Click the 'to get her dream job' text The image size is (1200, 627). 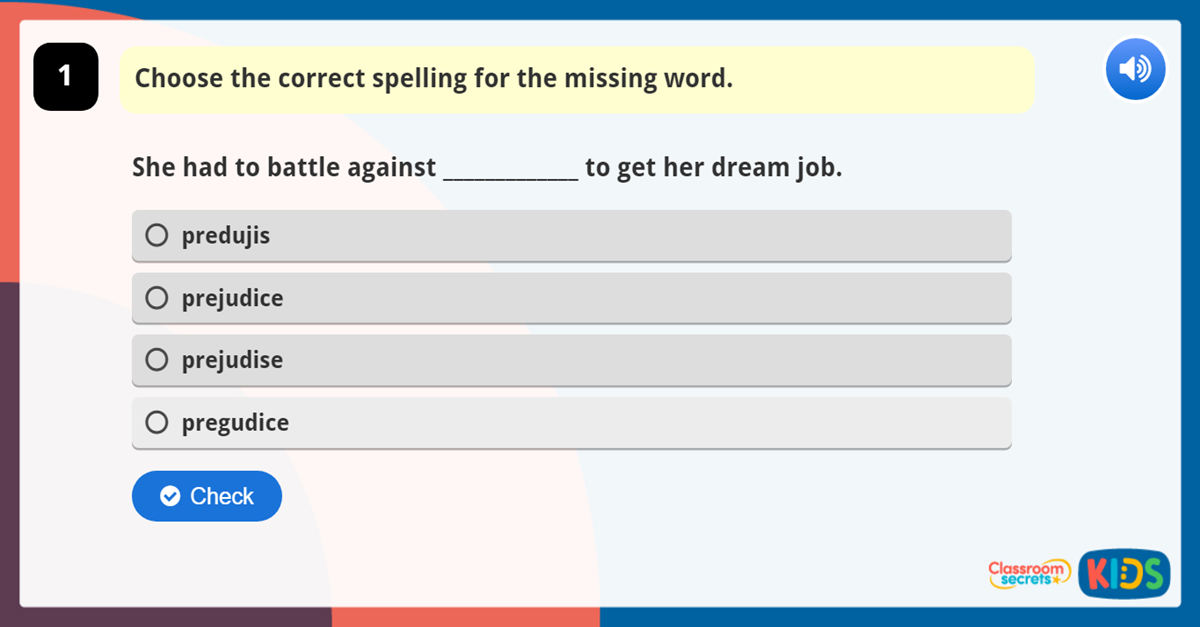(x=713, y=168)
